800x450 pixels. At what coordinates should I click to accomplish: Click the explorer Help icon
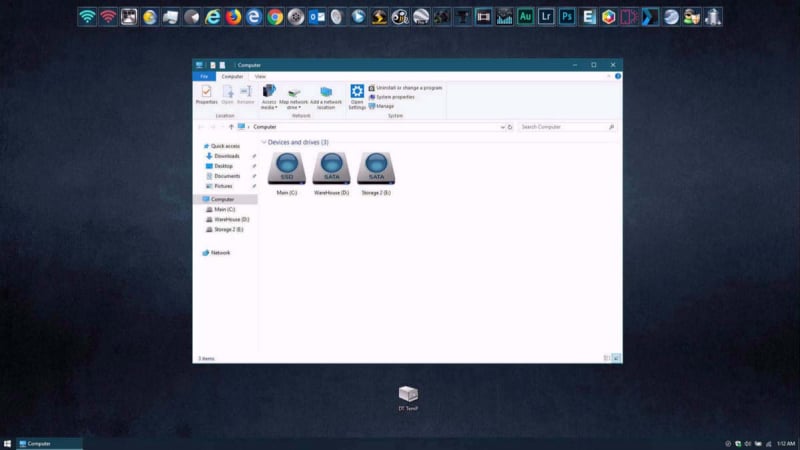coord(618,76)
